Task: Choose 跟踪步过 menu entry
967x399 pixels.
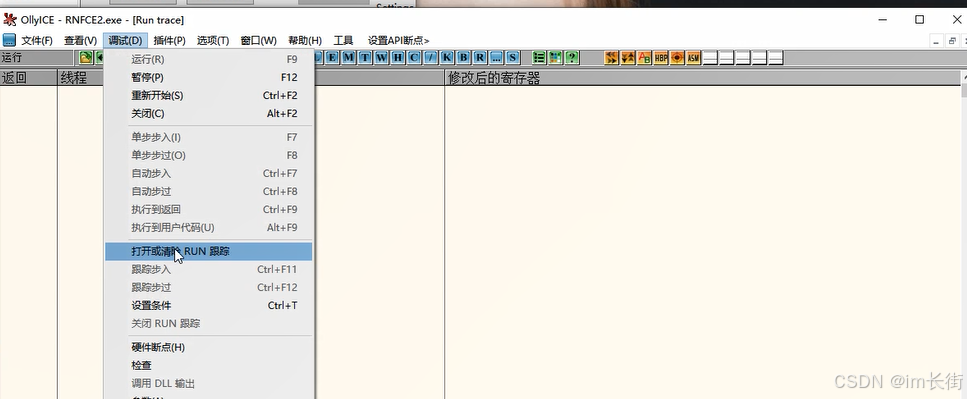Action: click(208, 287)
